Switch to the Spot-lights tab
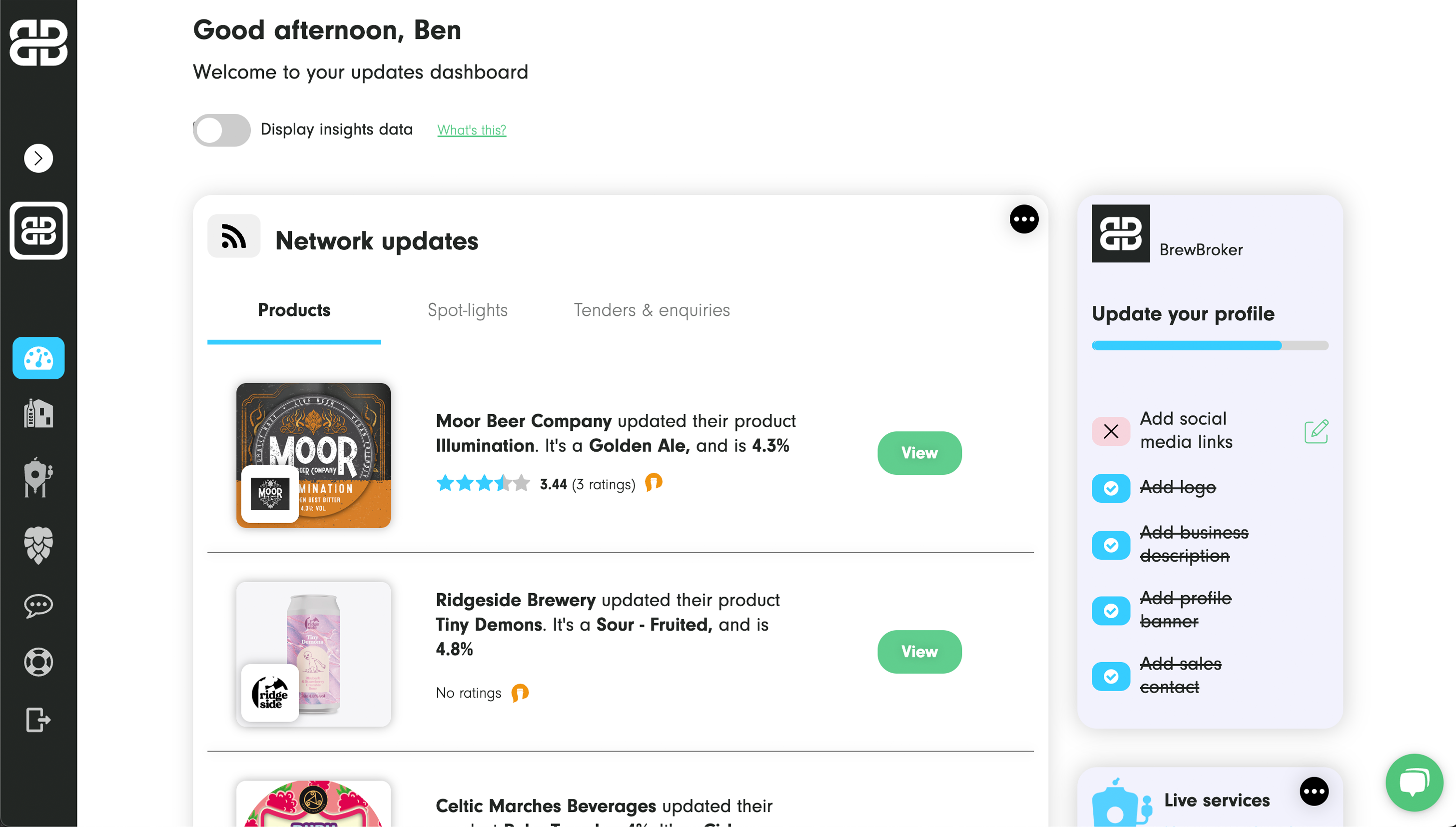Image resolution: width=1456 pixels, height=827 pixels. tap(467, 310)
